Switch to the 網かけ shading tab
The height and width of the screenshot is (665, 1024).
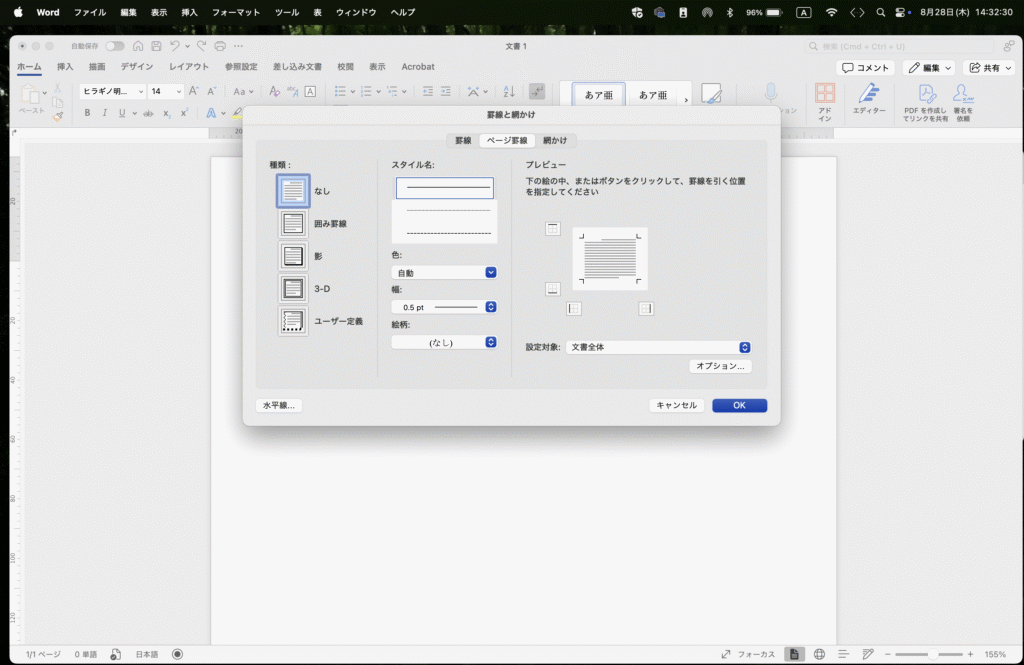tap(555, 141)
